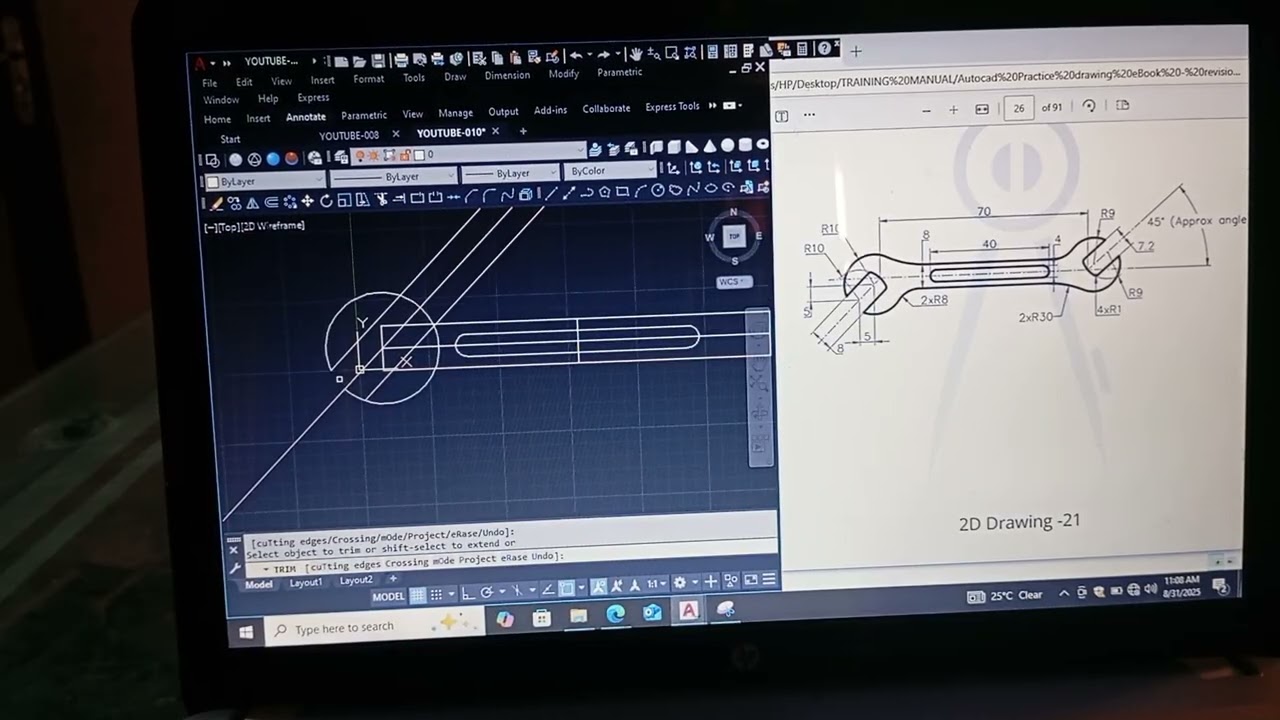1280x720 pixels.
Task: Toggle the drawing grid display in status bar
Action: point(417,595)
